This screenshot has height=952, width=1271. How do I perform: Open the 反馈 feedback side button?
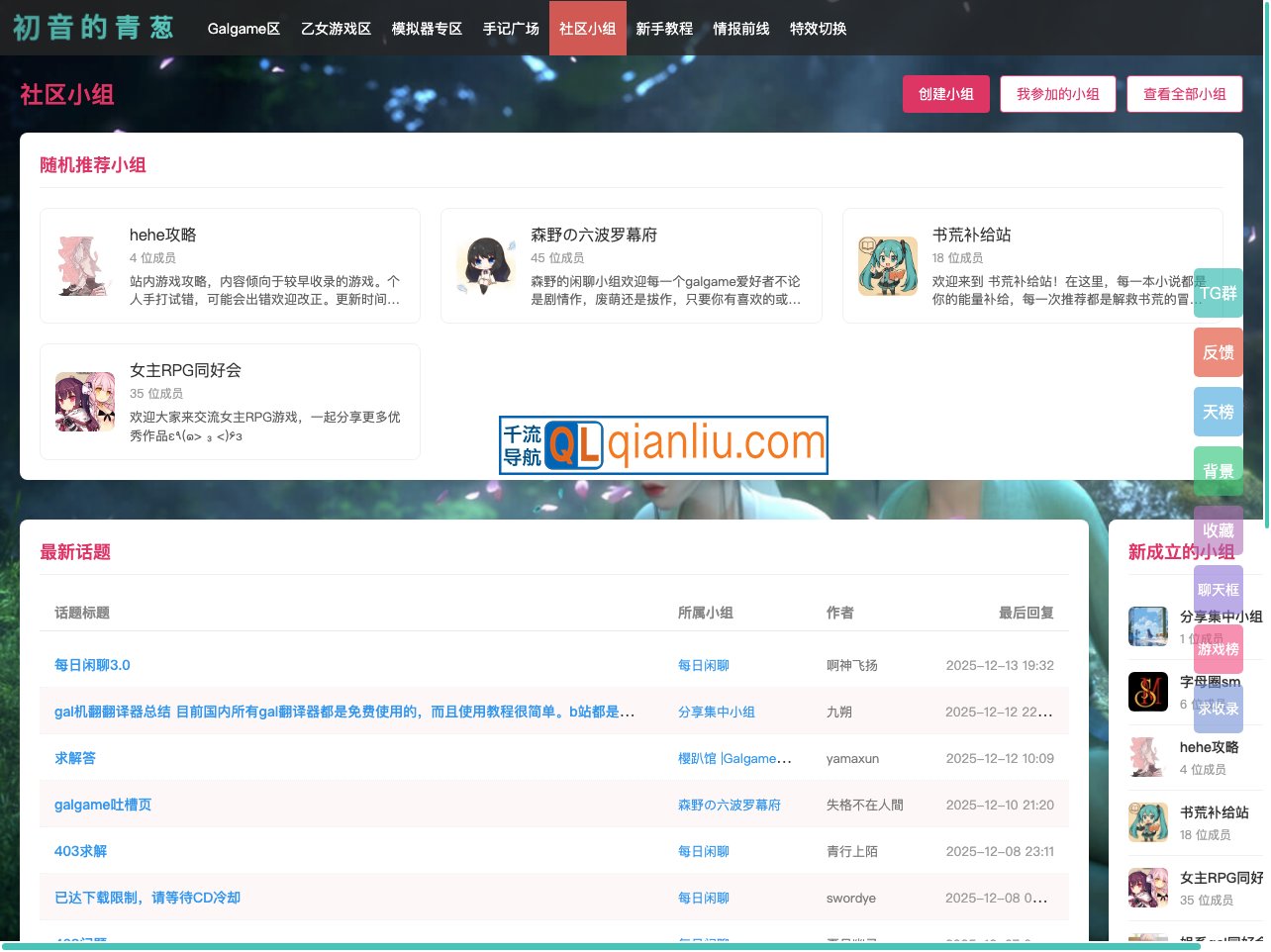click(x=1218, y=352)
